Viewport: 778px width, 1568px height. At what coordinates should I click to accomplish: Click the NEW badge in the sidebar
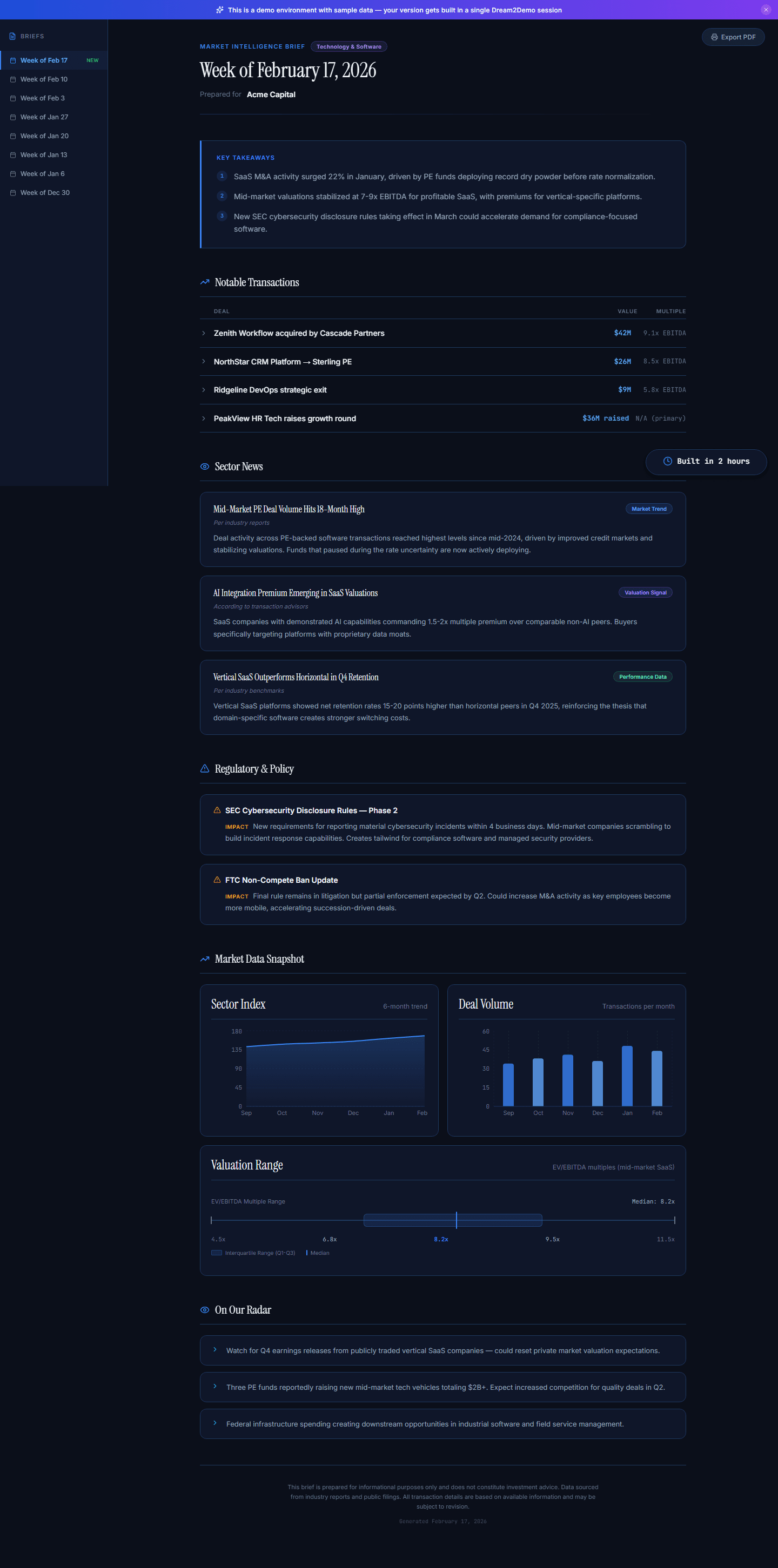pyautogui.click(x=92, y=60)
